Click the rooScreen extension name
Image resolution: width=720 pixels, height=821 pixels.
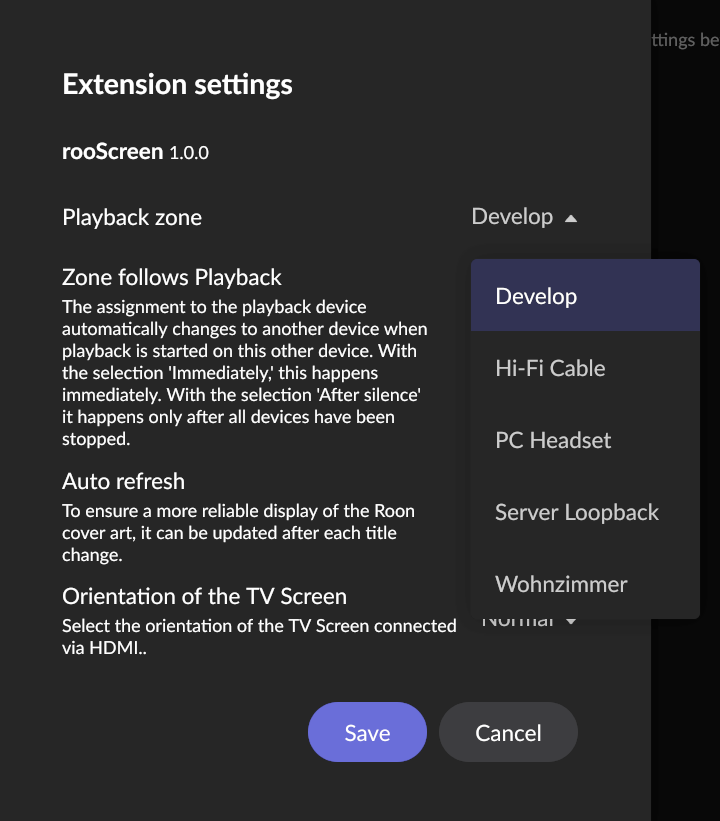(x=113, y=152)
